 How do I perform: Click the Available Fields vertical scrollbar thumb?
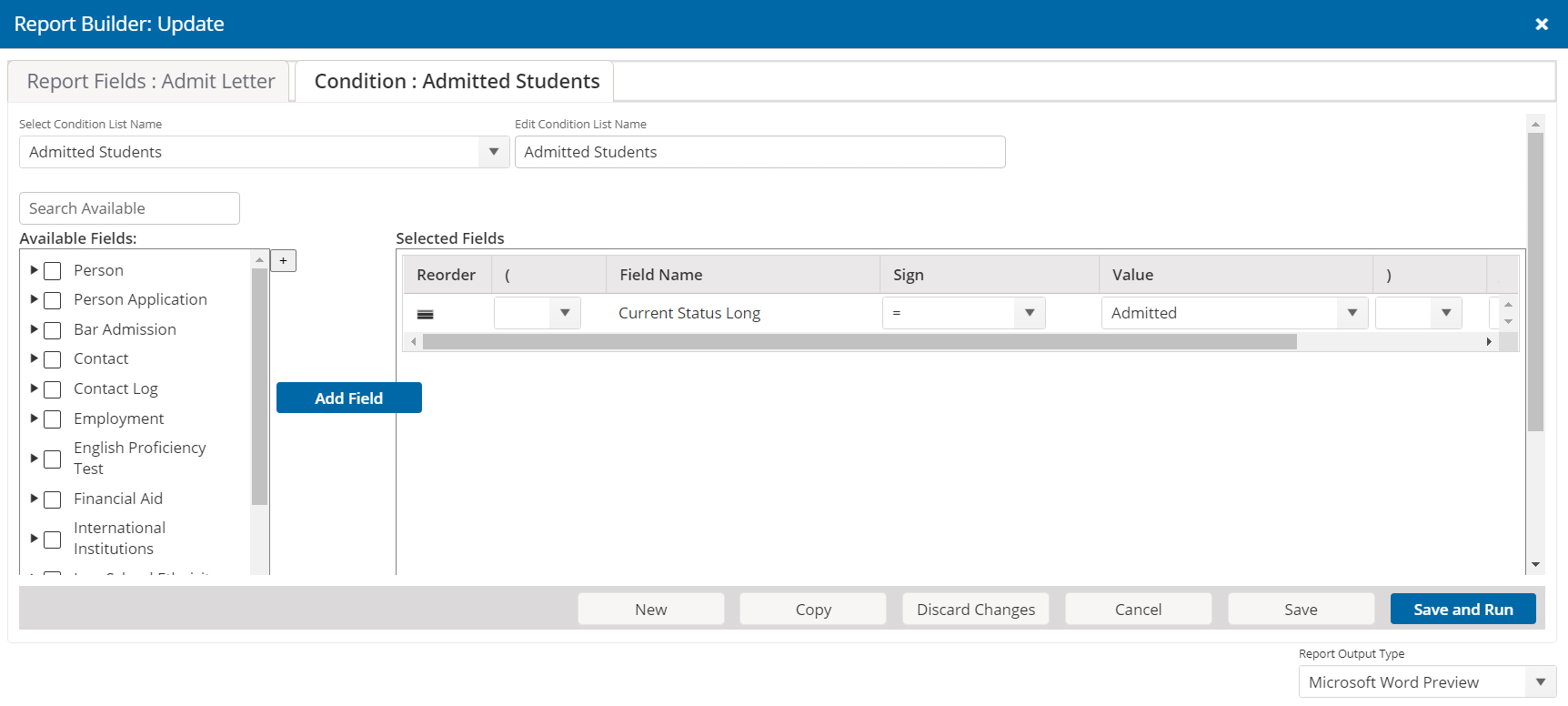tap(259, 387)
